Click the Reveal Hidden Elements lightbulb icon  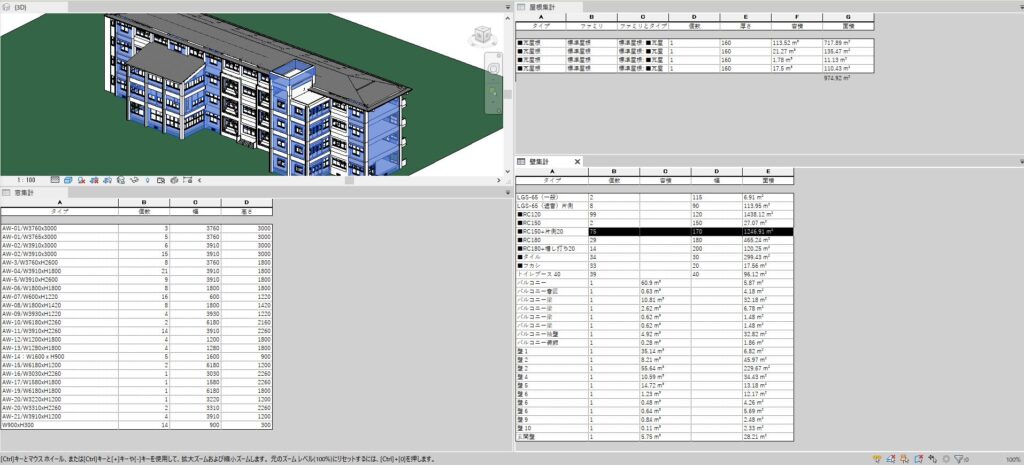[148, 180]
